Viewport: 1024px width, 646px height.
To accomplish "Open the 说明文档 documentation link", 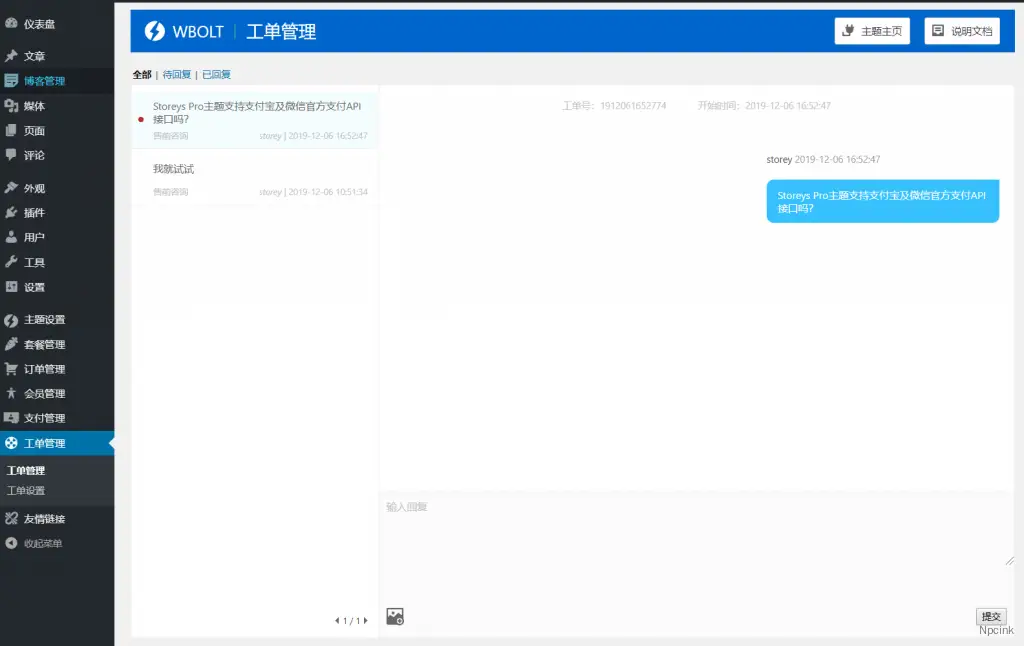I will point(961,31).
